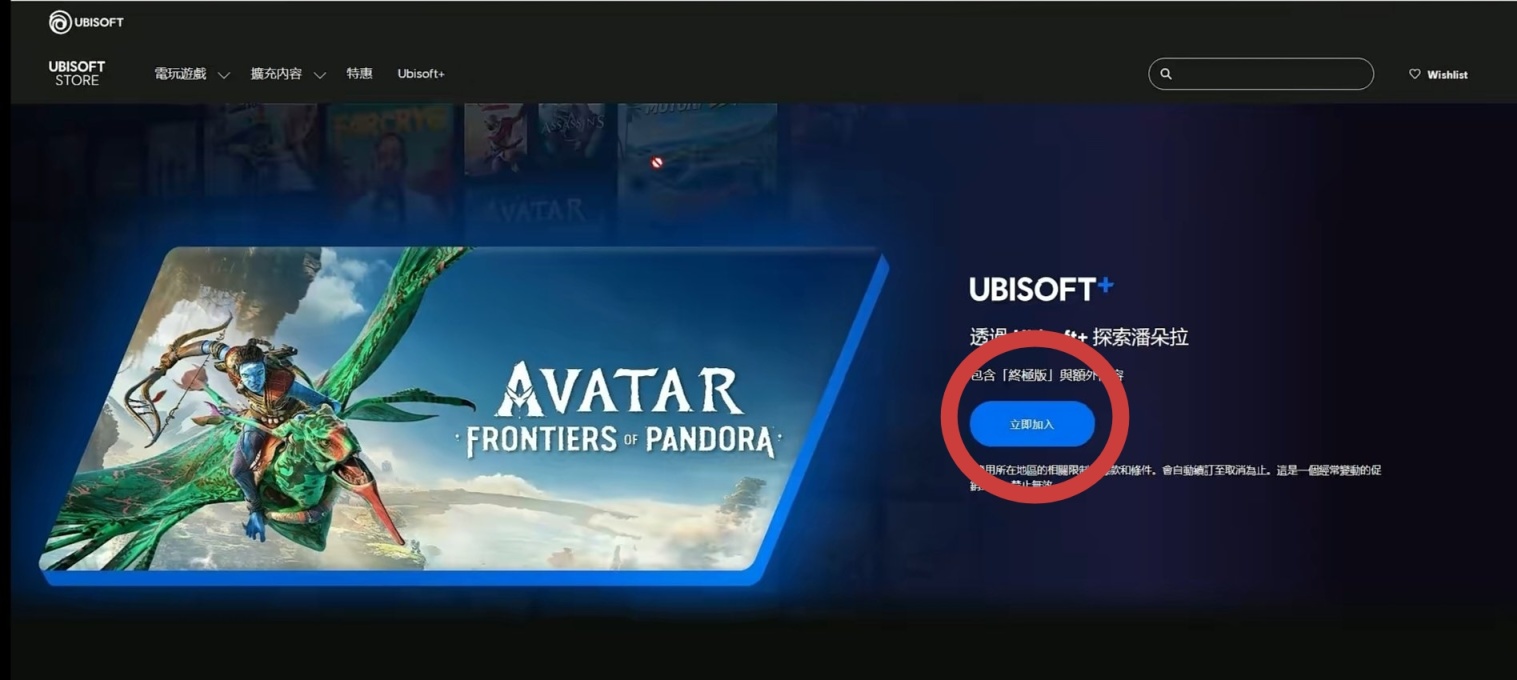The height and width of the screenshot is (680, 1517).
Task: Click the terms and conditions fine print
Action: tap(1175, 477)
